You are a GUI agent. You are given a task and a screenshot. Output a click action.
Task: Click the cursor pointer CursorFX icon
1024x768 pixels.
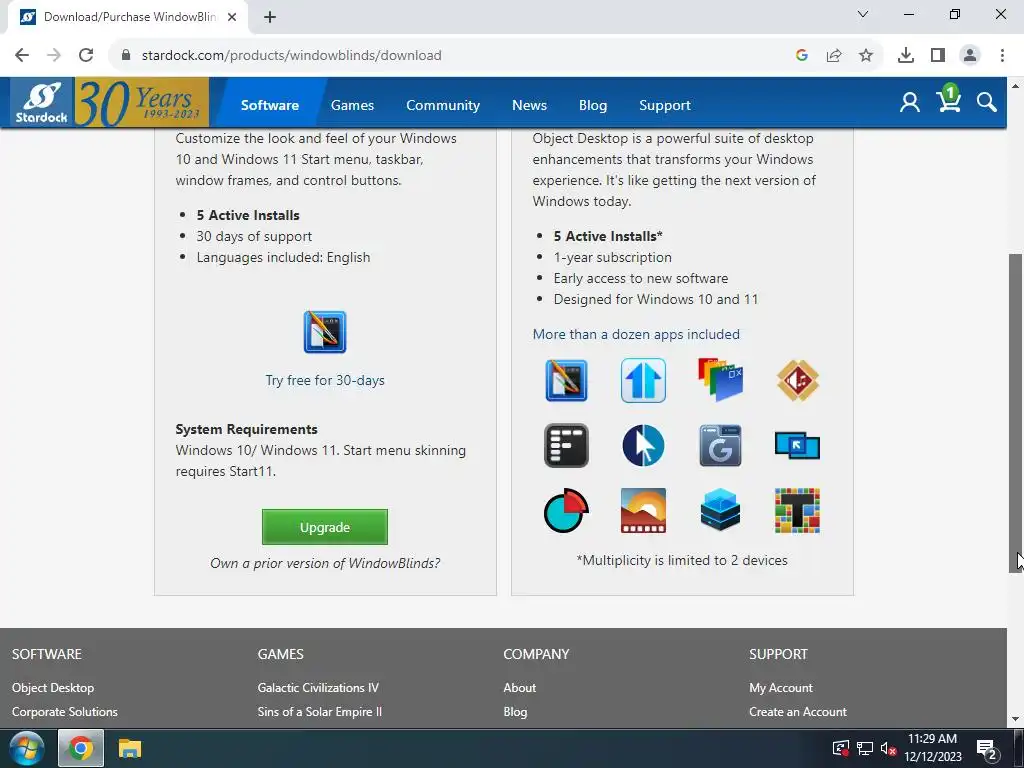[x=643, y=445]
